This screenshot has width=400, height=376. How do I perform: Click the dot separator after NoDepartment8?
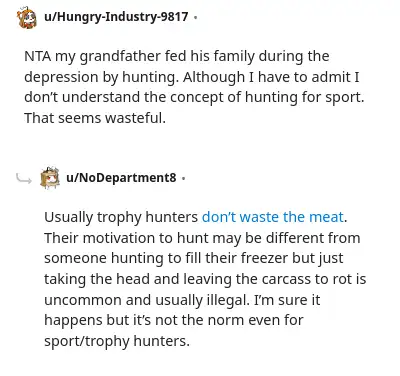tap(183, 178)
